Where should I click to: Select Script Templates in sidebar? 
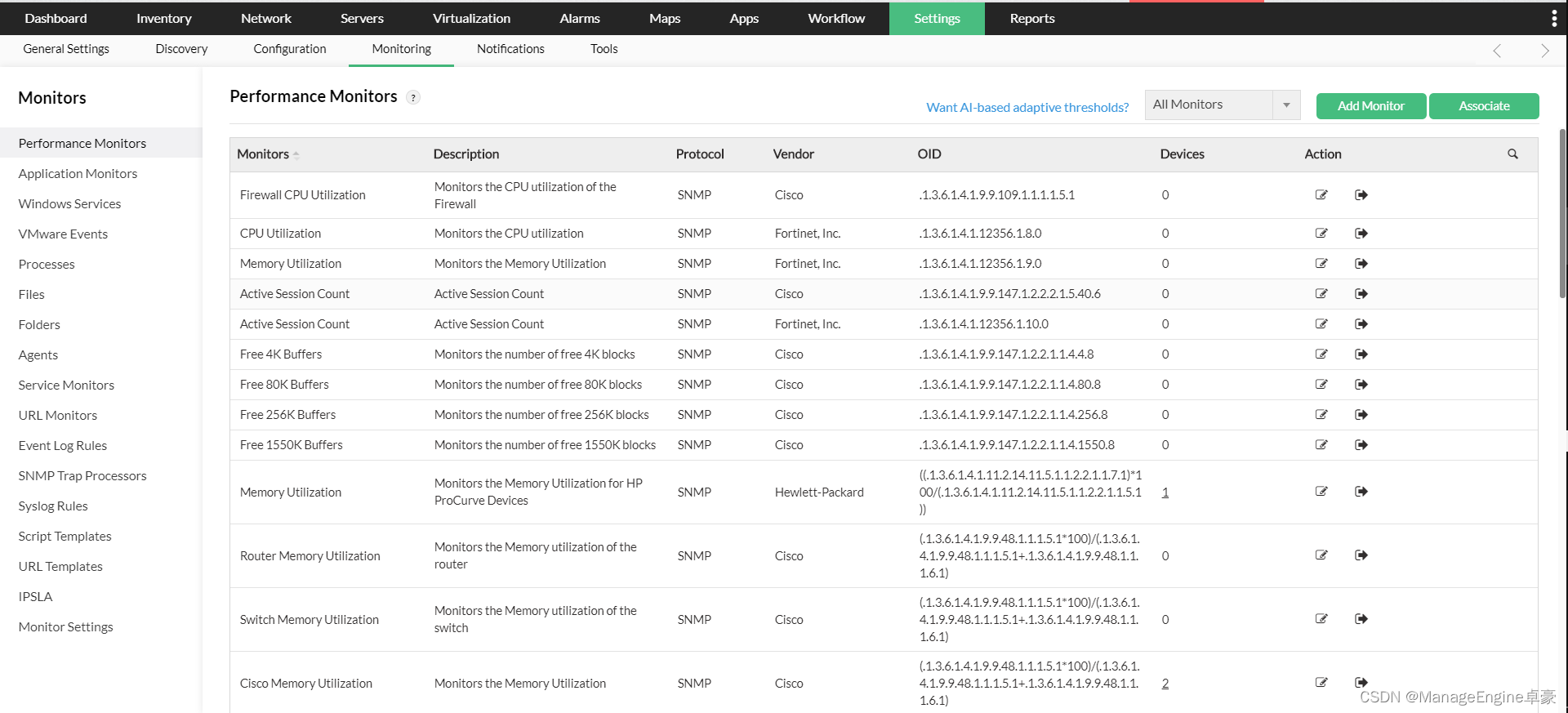tap(65, 536)
